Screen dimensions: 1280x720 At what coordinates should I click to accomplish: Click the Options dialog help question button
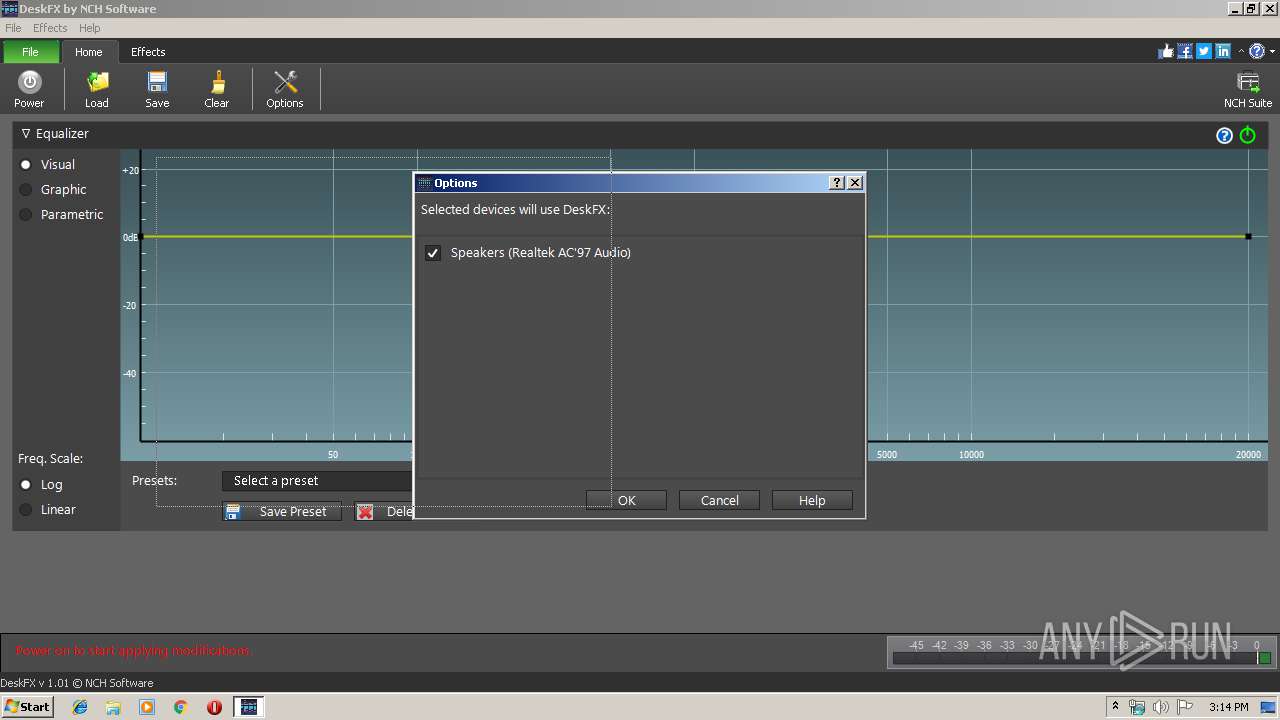coord(837,183)
